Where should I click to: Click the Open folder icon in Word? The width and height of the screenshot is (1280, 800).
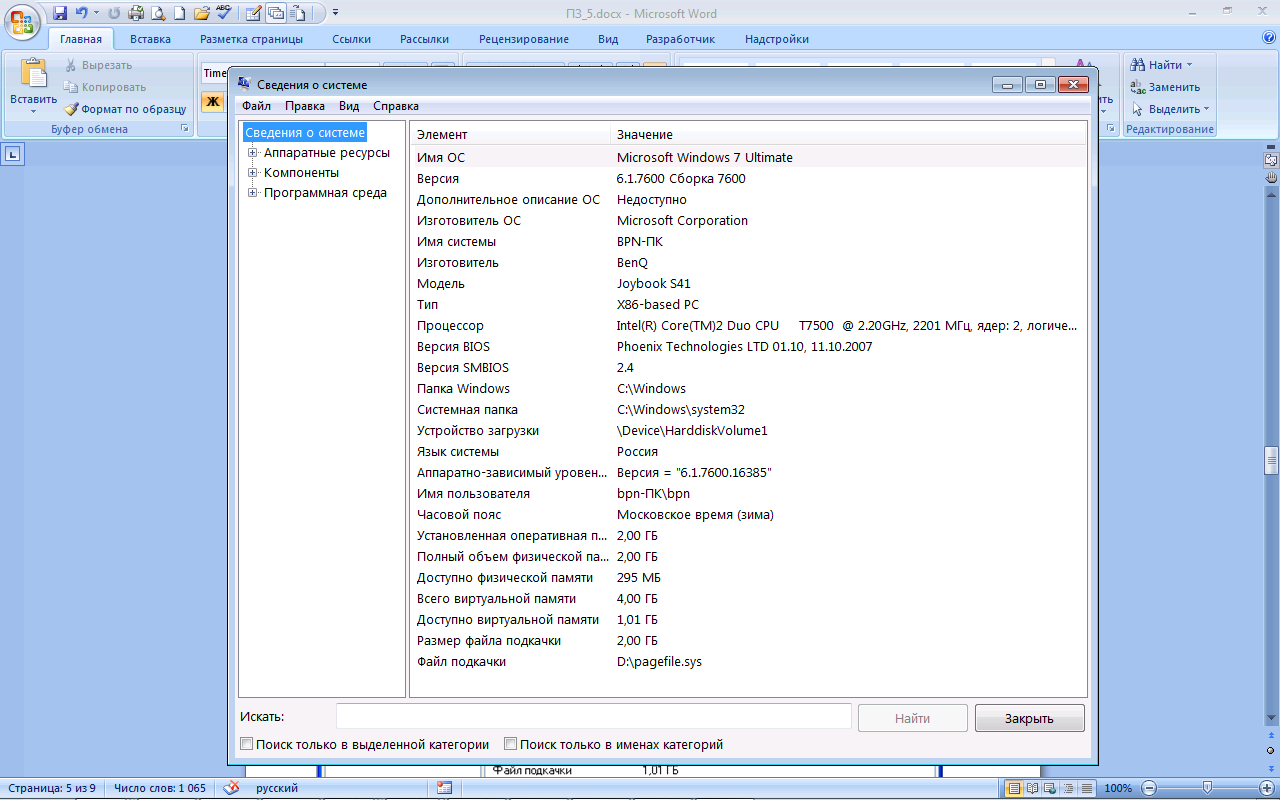click(202, 13)
